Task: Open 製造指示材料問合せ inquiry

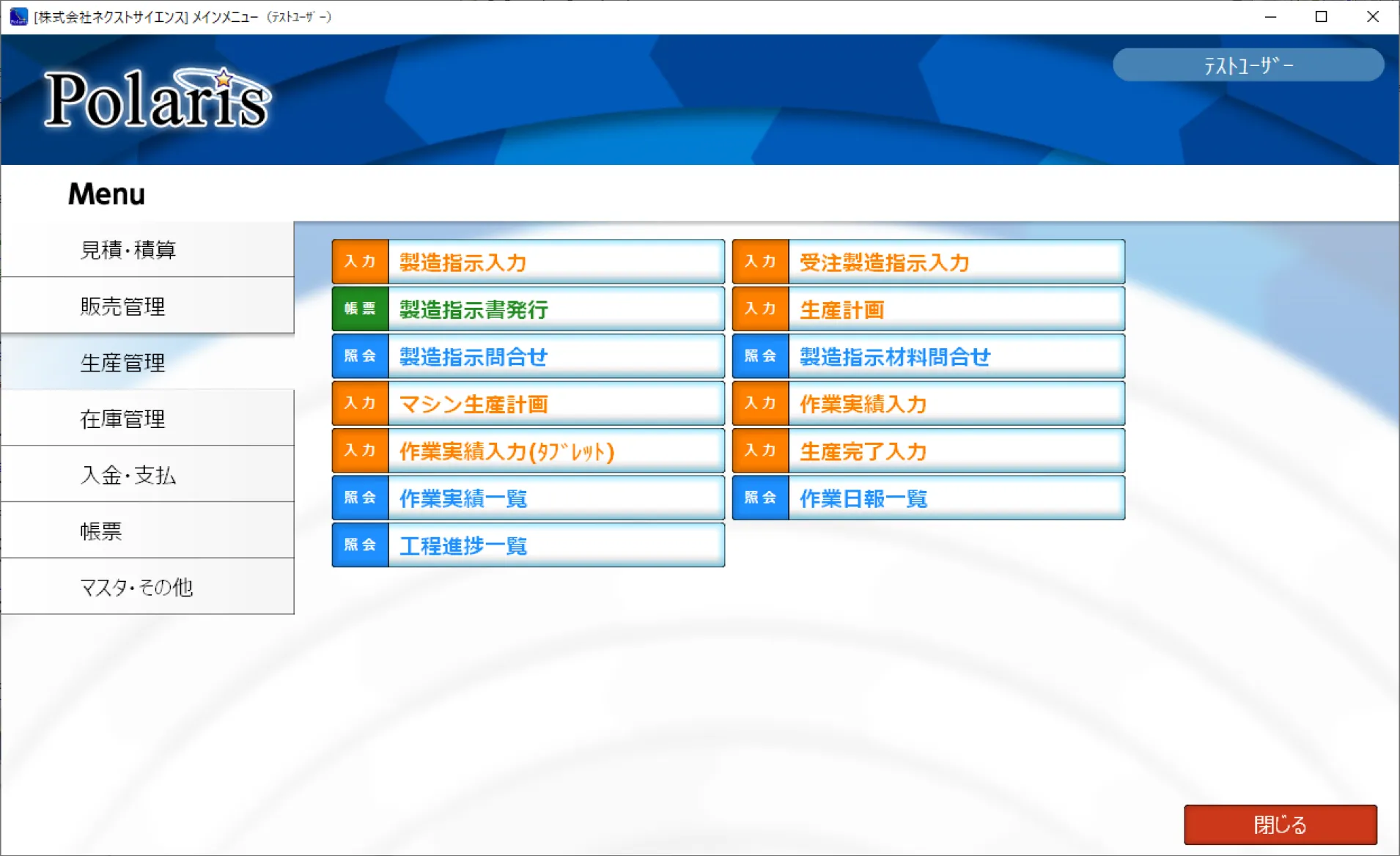Action: (929, 356)
